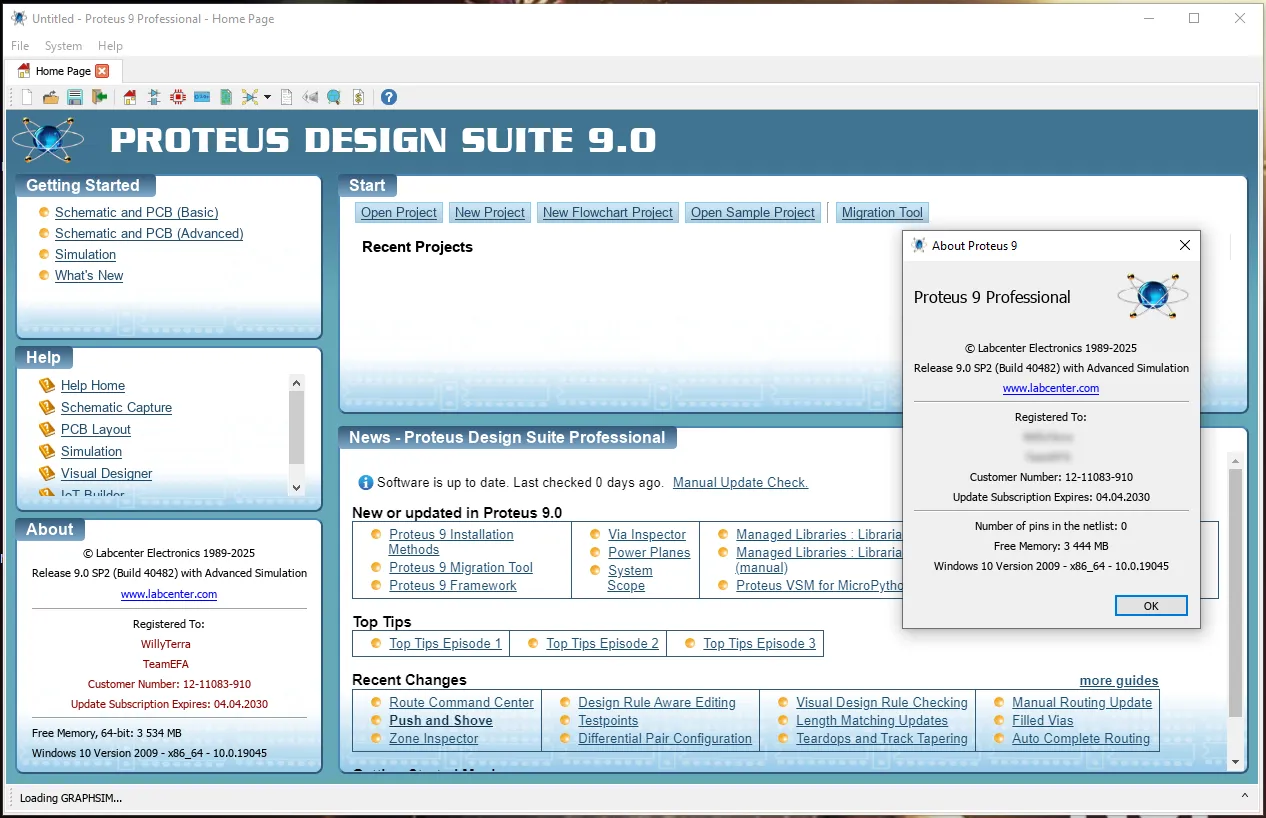Screen dimensions: 1266x818
Task: Open the Zone Inspector link
Action: [x=434, y=738]
